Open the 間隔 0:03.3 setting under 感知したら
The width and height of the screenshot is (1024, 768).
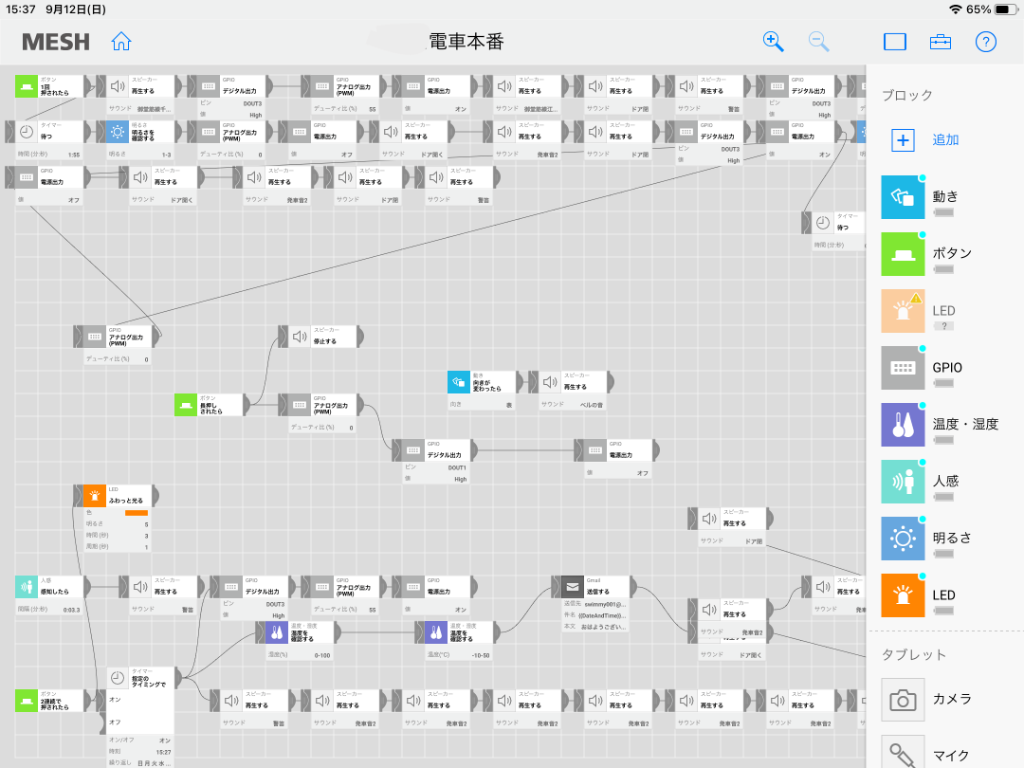[50, 609]
